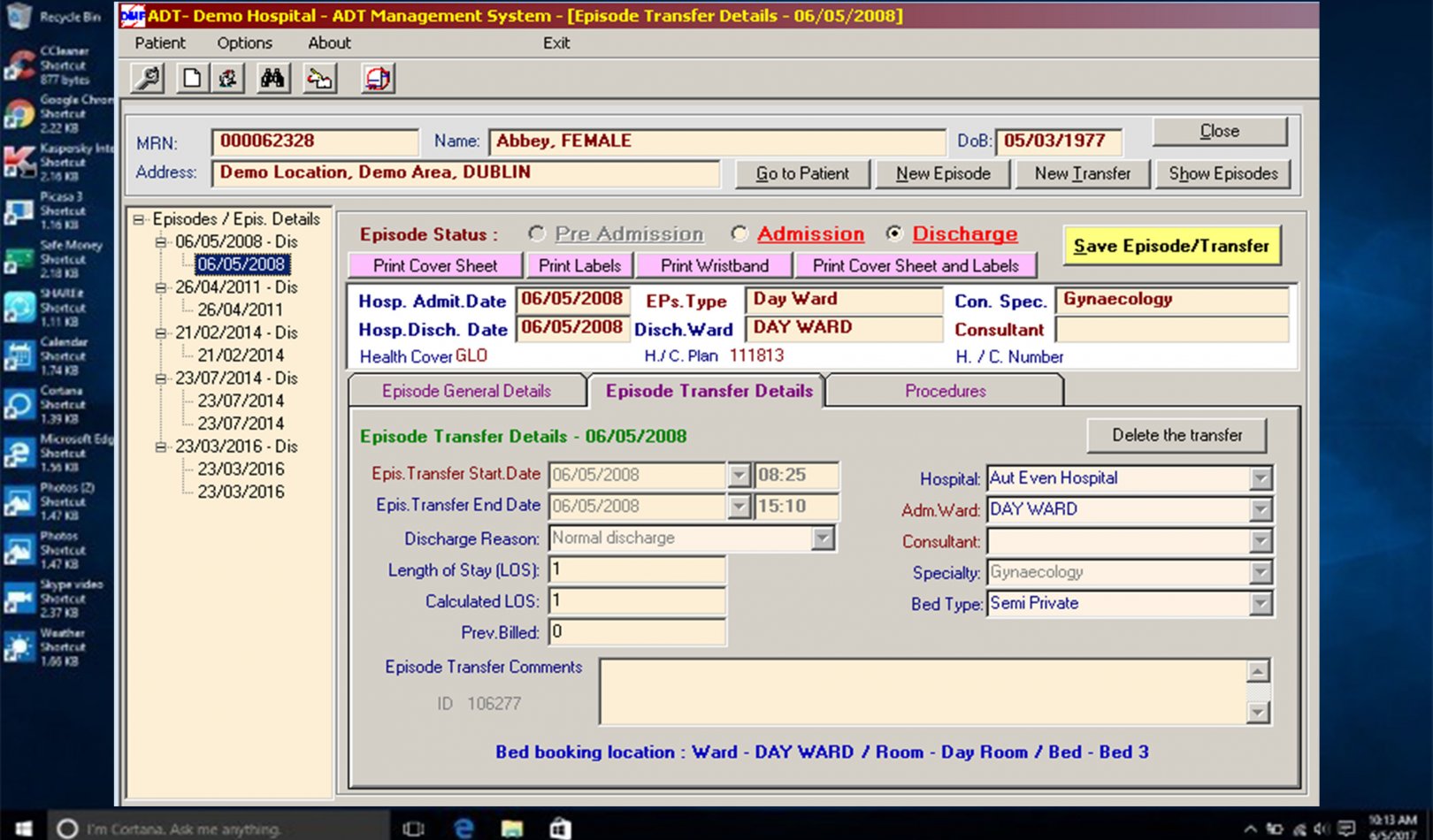Image resolution: width=1433 pixels, height=840 pixels.
Task: Select the Discharge status radio button
Action: [894, 233]
